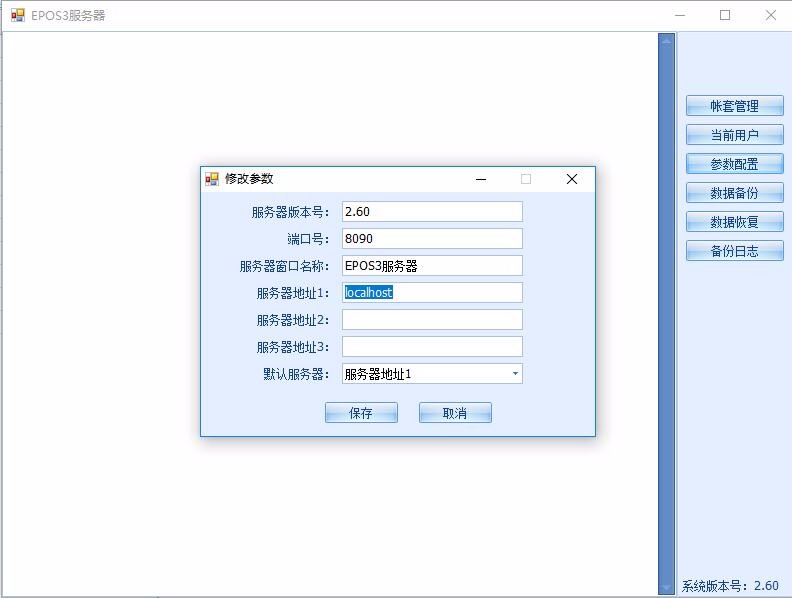The height and width of the screenshot is (598, 792).
Task: Click the 帐套管理 button in the sidebar
Action: (734, 106)
